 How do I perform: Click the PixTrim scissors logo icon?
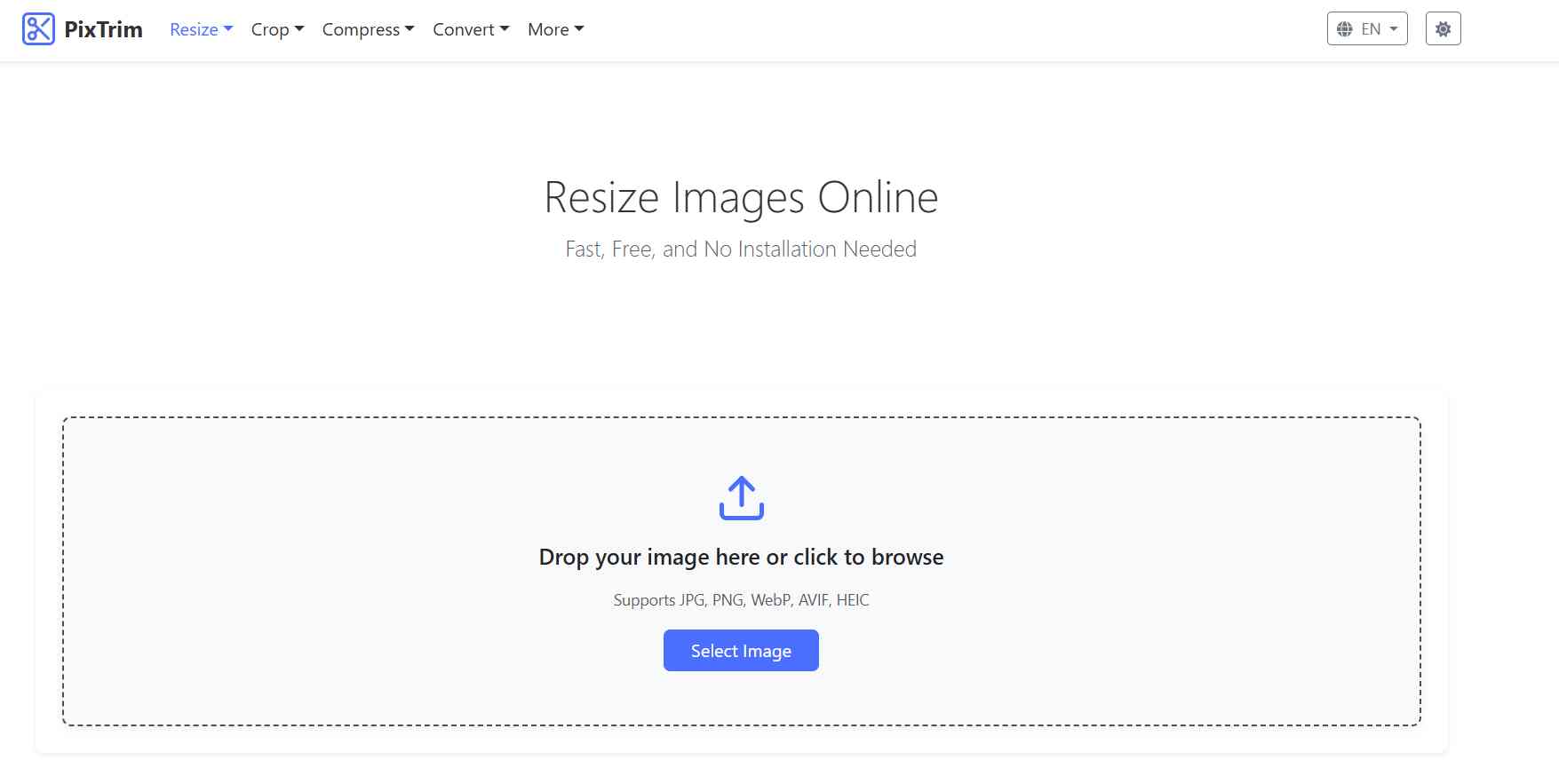(x=38, y=29)
